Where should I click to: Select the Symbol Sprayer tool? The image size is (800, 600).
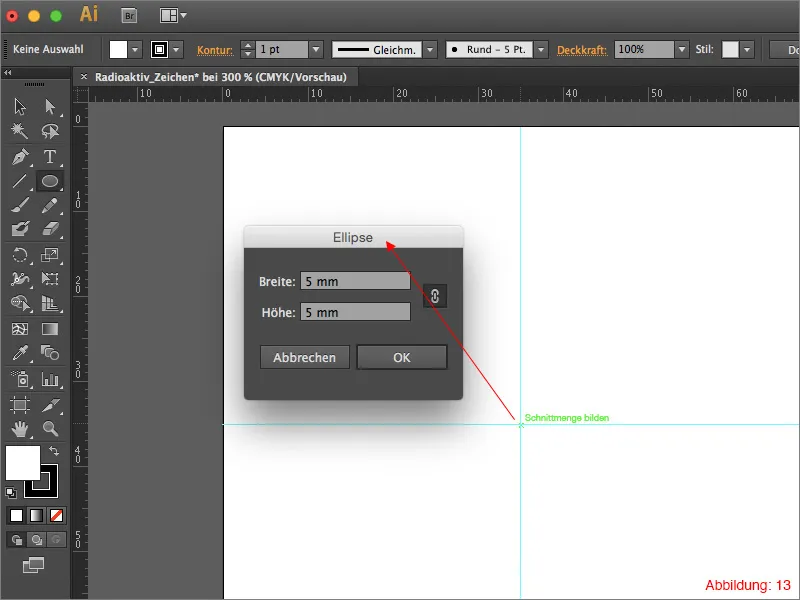[x=20, y=379]
